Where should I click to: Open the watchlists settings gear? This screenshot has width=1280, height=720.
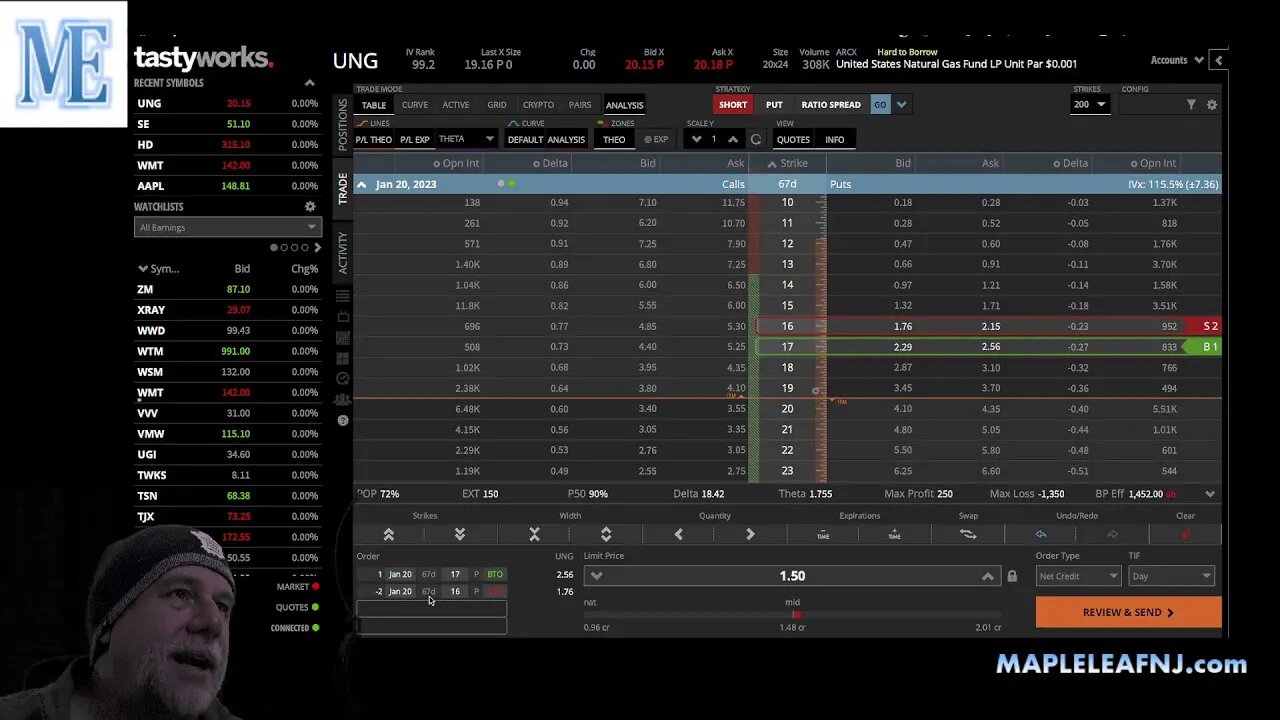(310, 206)
